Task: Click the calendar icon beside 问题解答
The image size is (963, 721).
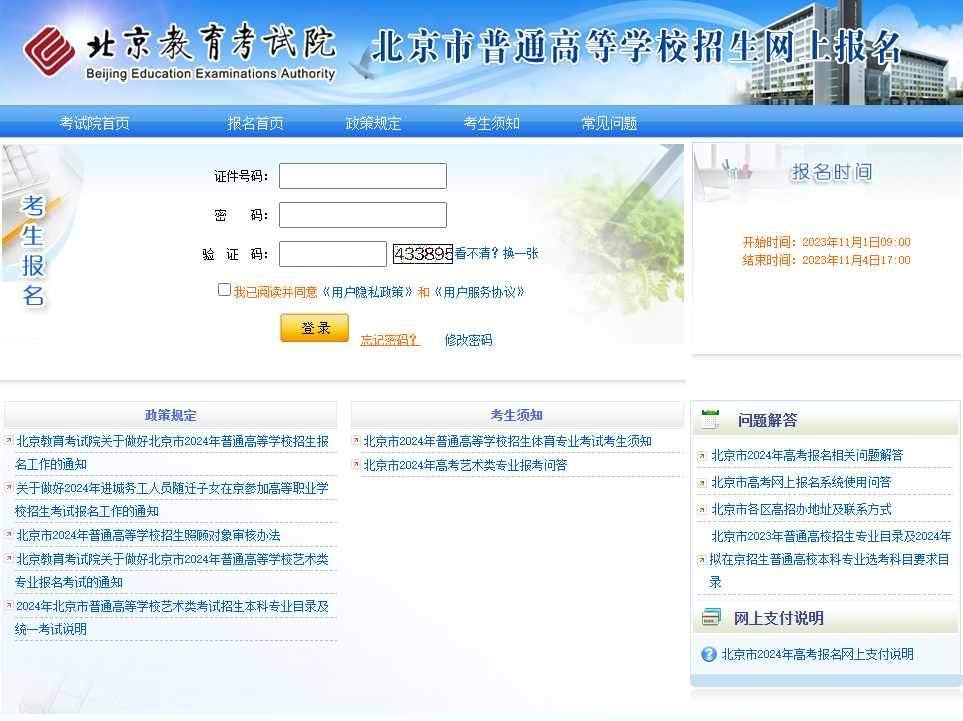Action: (711, 420)
